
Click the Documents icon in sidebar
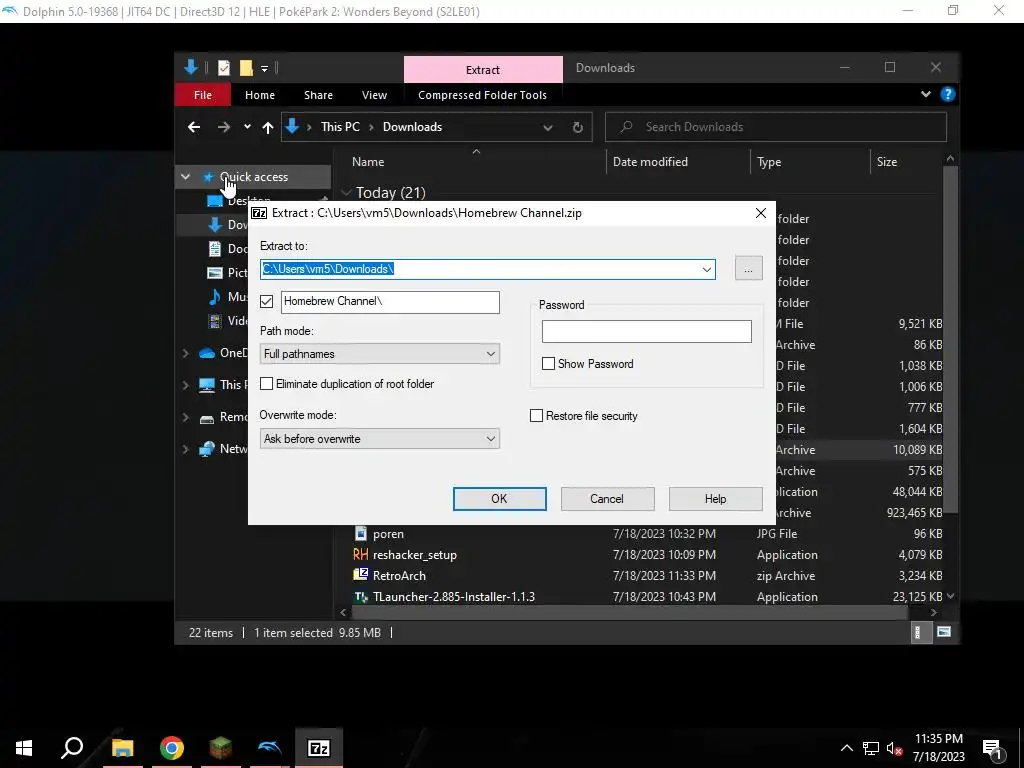click(214, 249)
